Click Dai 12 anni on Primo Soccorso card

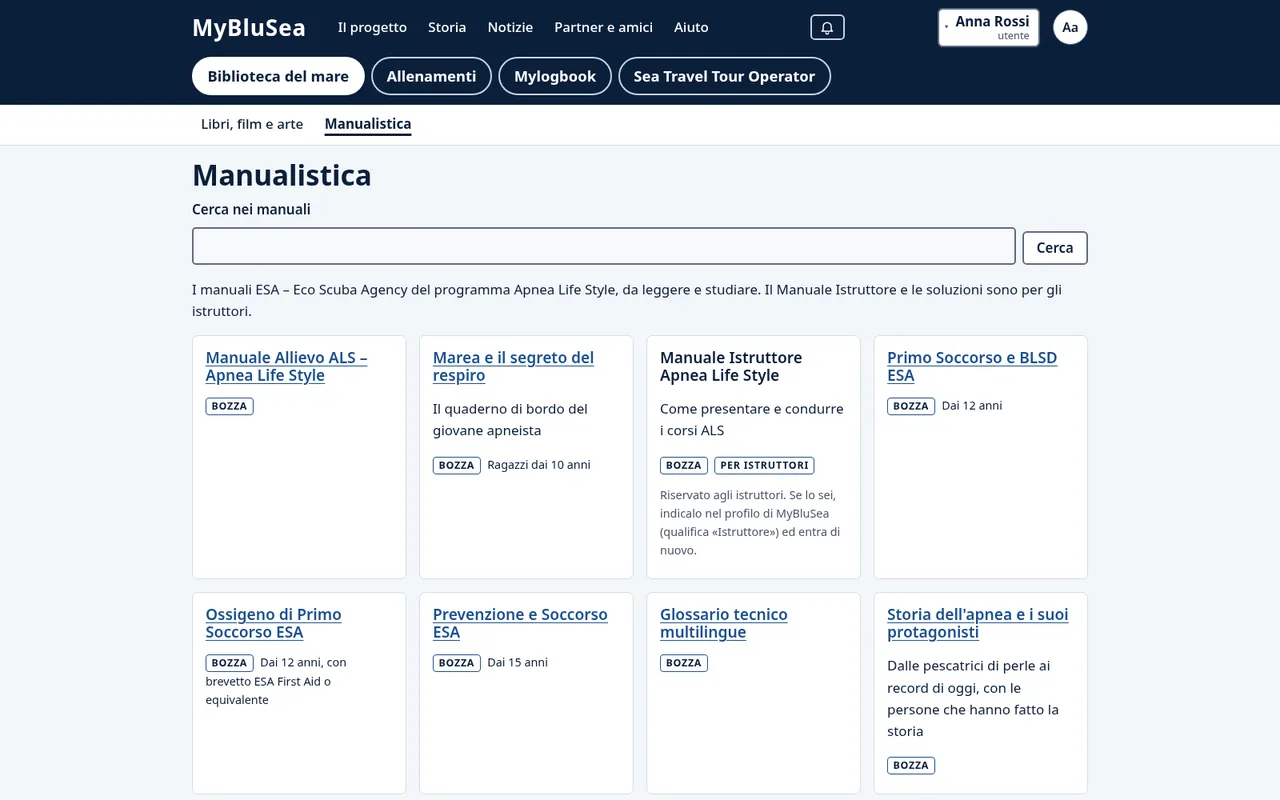click(x=972, y=406)
